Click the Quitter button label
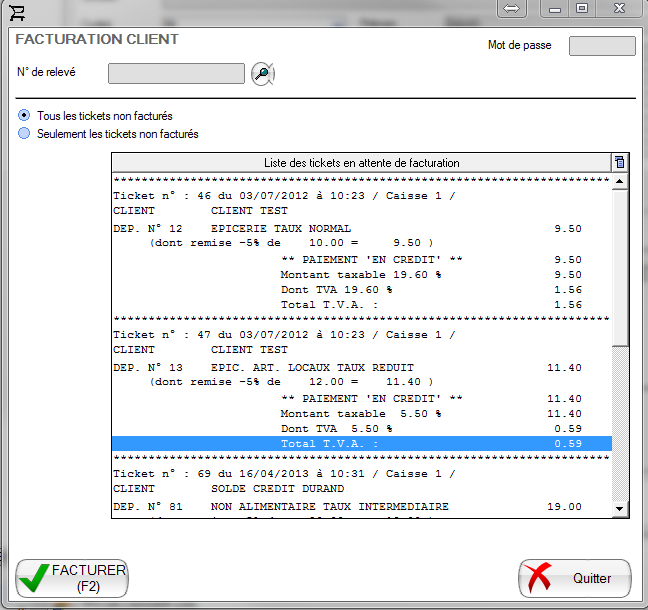The image size is (648, 610). pyautogui.click(x=592, y=579)
